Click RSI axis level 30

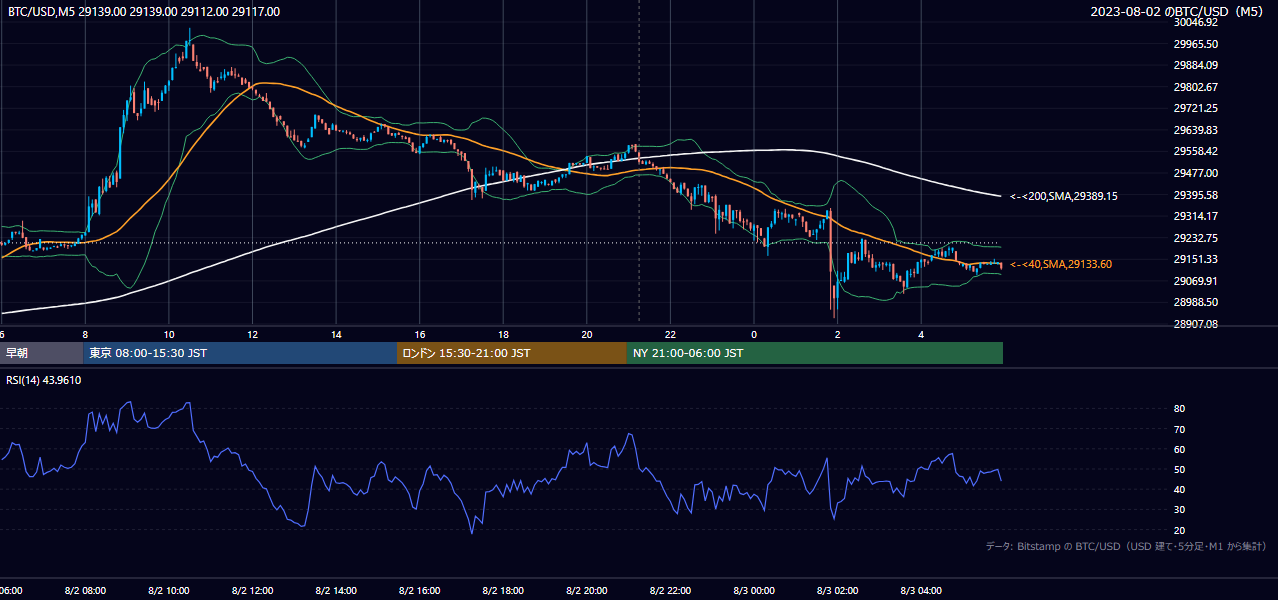click(x=1179, y=510)
